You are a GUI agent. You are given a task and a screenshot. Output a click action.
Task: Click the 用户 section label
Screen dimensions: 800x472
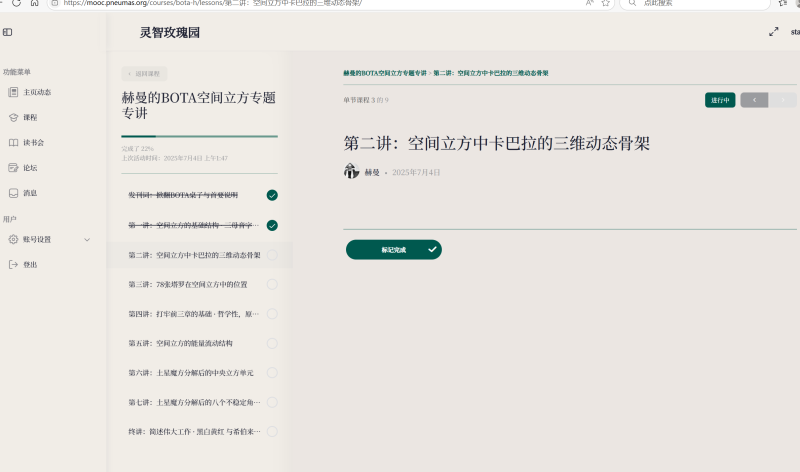tap(9, 219)
